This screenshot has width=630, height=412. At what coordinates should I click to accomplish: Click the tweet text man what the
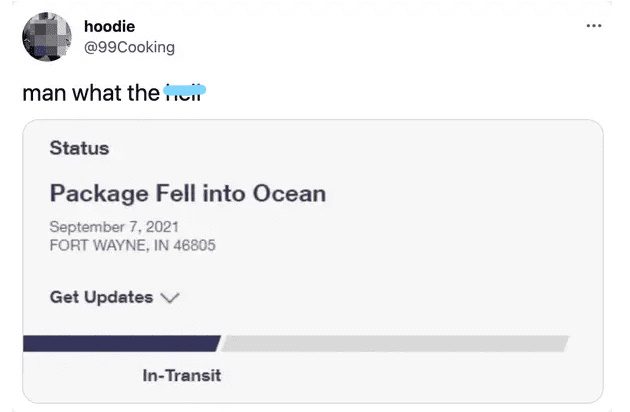point(91,93)
